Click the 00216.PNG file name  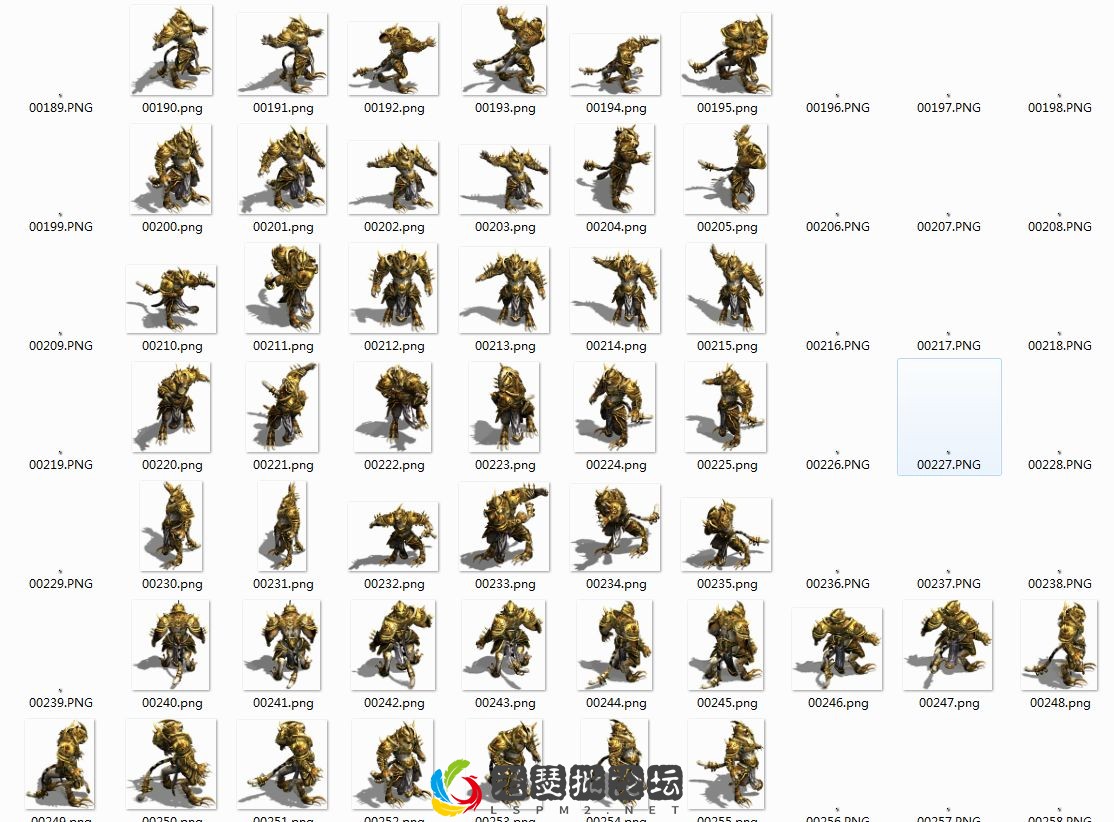coord(838,346)
